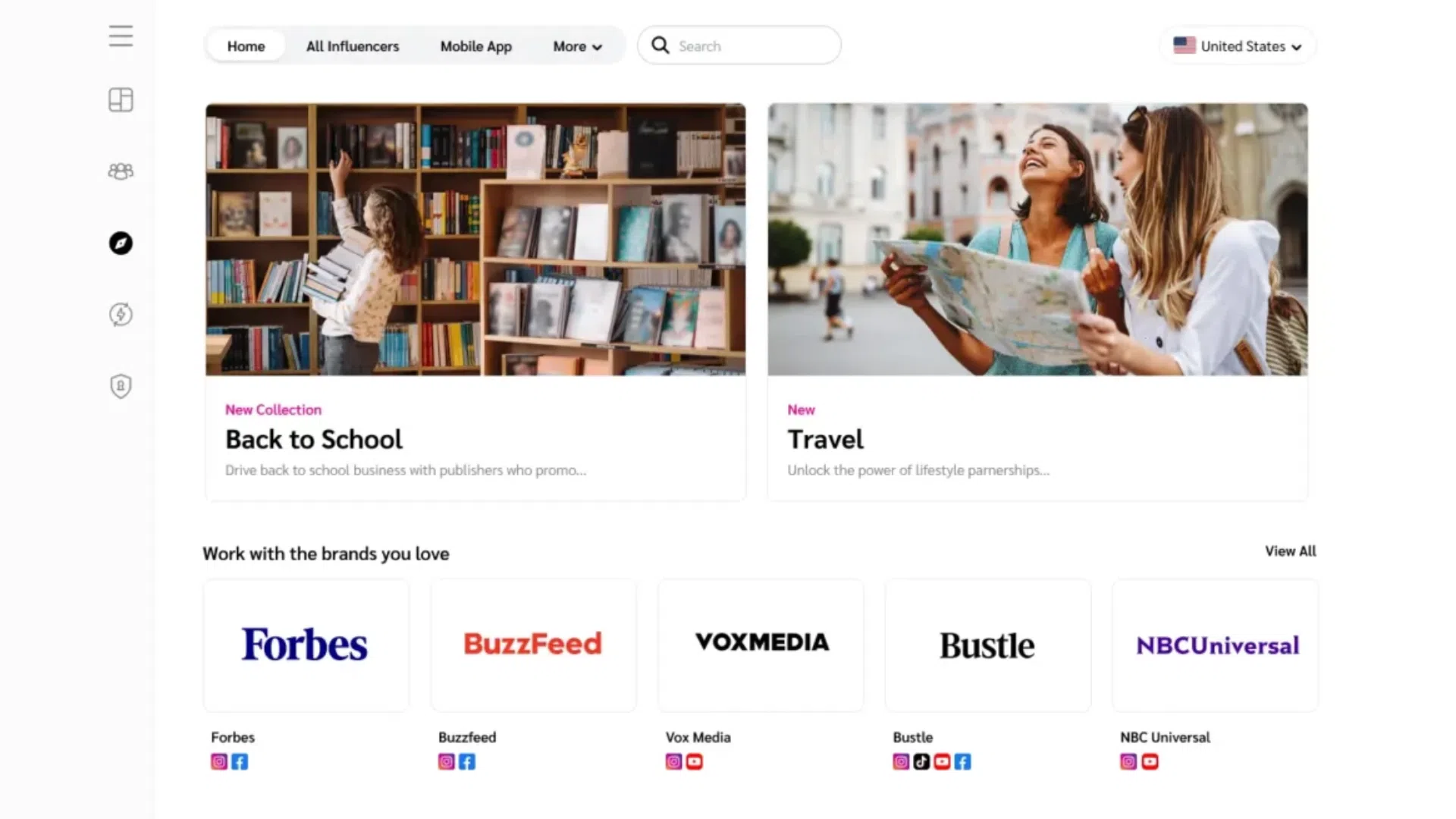Open the Back to School collection title
This screenshot has height=819, width=1456.
click(x=314, y=439)
